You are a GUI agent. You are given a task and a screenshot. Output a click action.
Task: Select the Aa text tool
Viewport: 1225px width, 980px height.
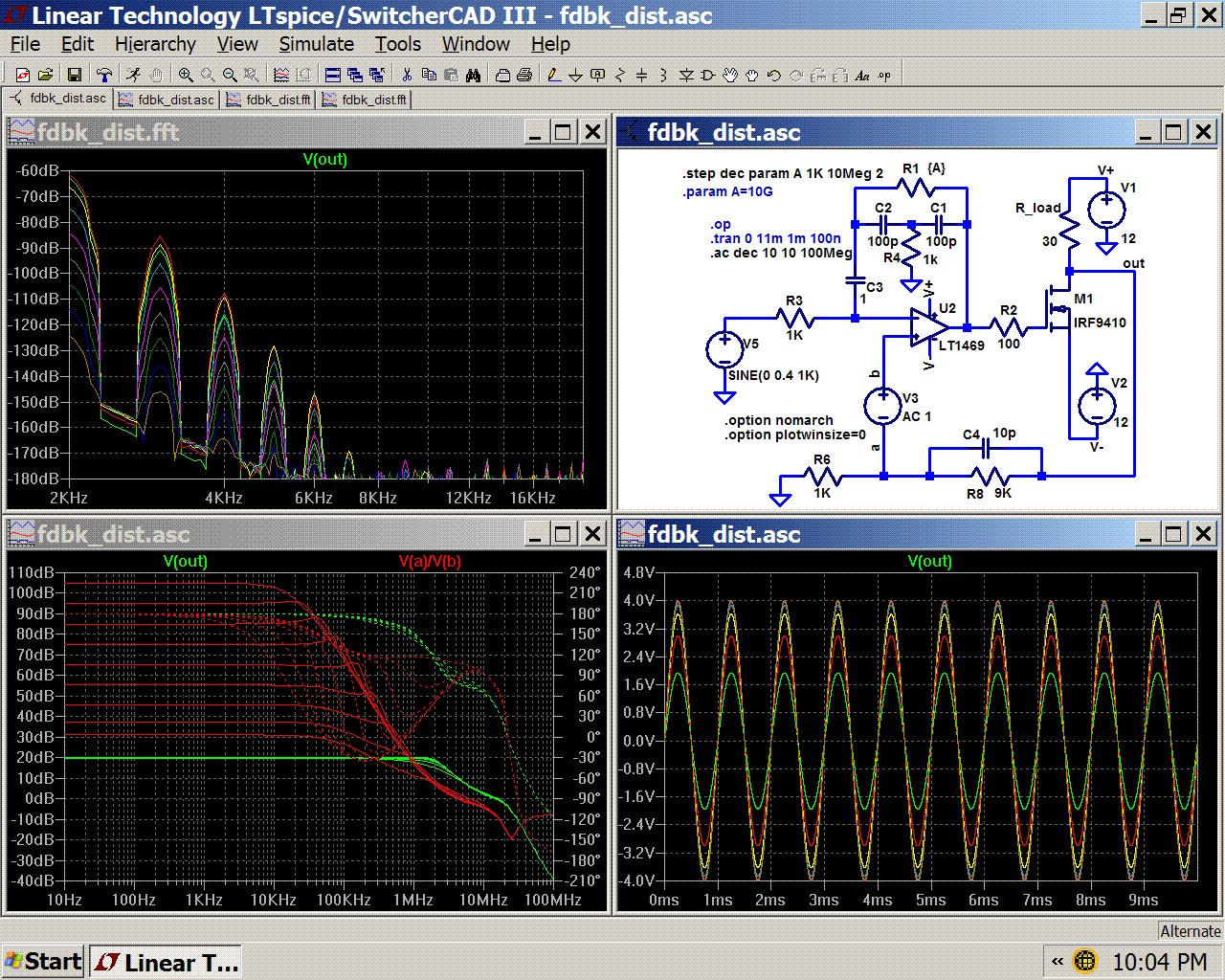861,75
